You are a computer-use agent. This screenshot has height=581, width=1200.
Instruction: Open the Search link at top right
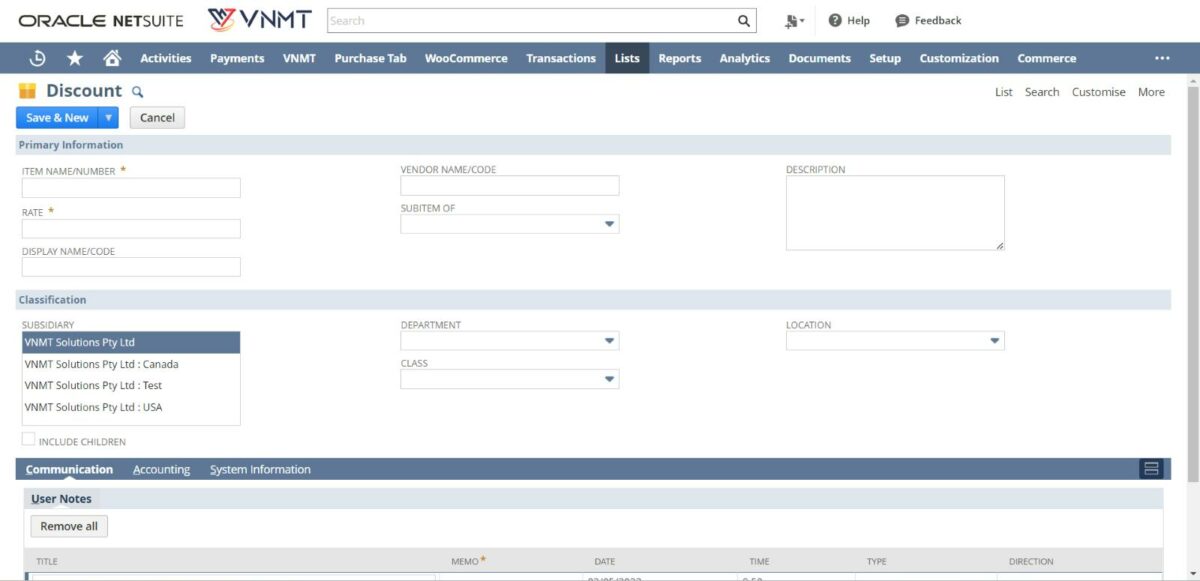pyautogui.click(x=1042, y=92)
